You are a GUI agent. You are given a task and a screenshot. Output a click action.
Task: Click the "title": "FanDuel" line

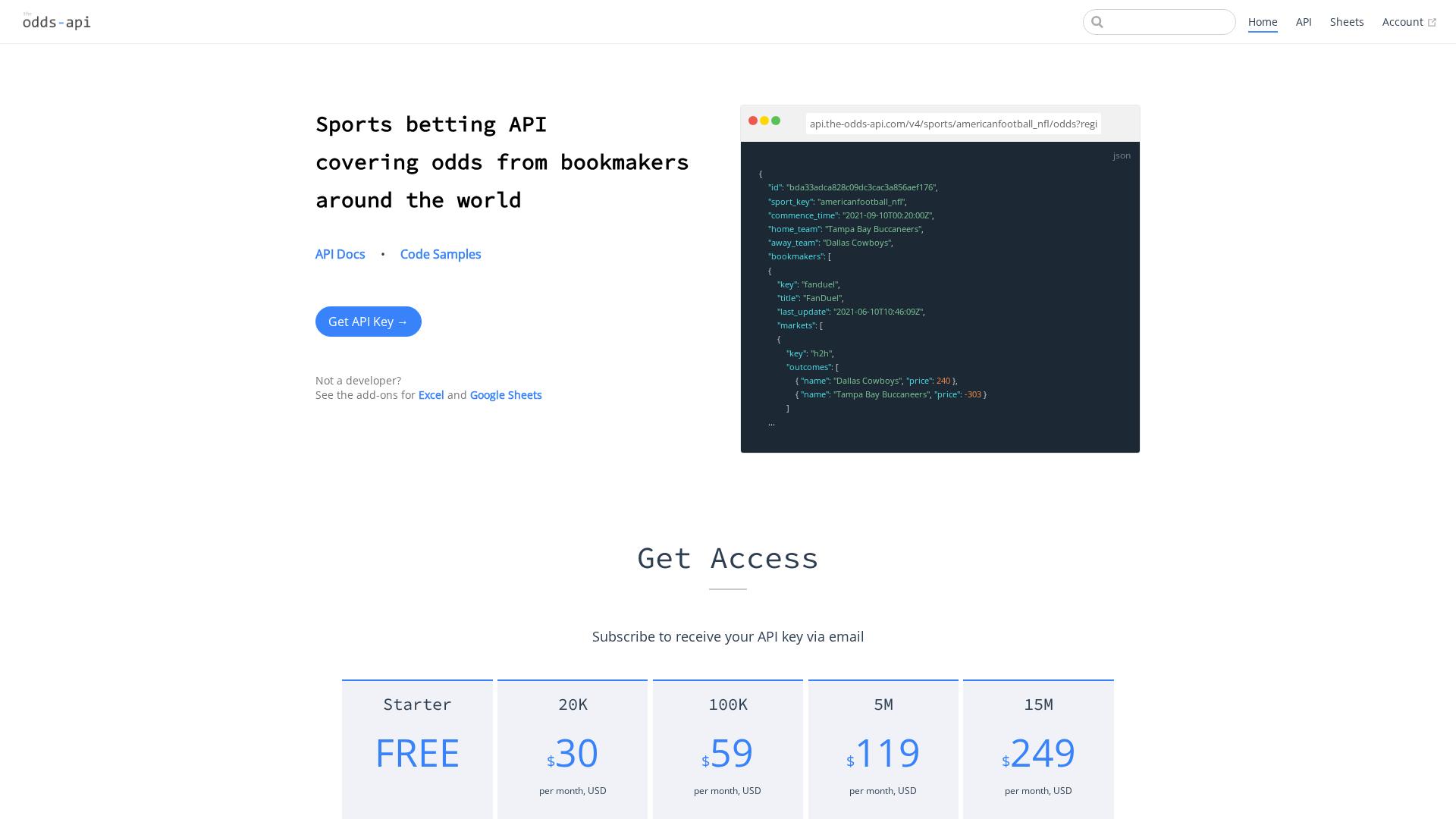click(810, 298)
